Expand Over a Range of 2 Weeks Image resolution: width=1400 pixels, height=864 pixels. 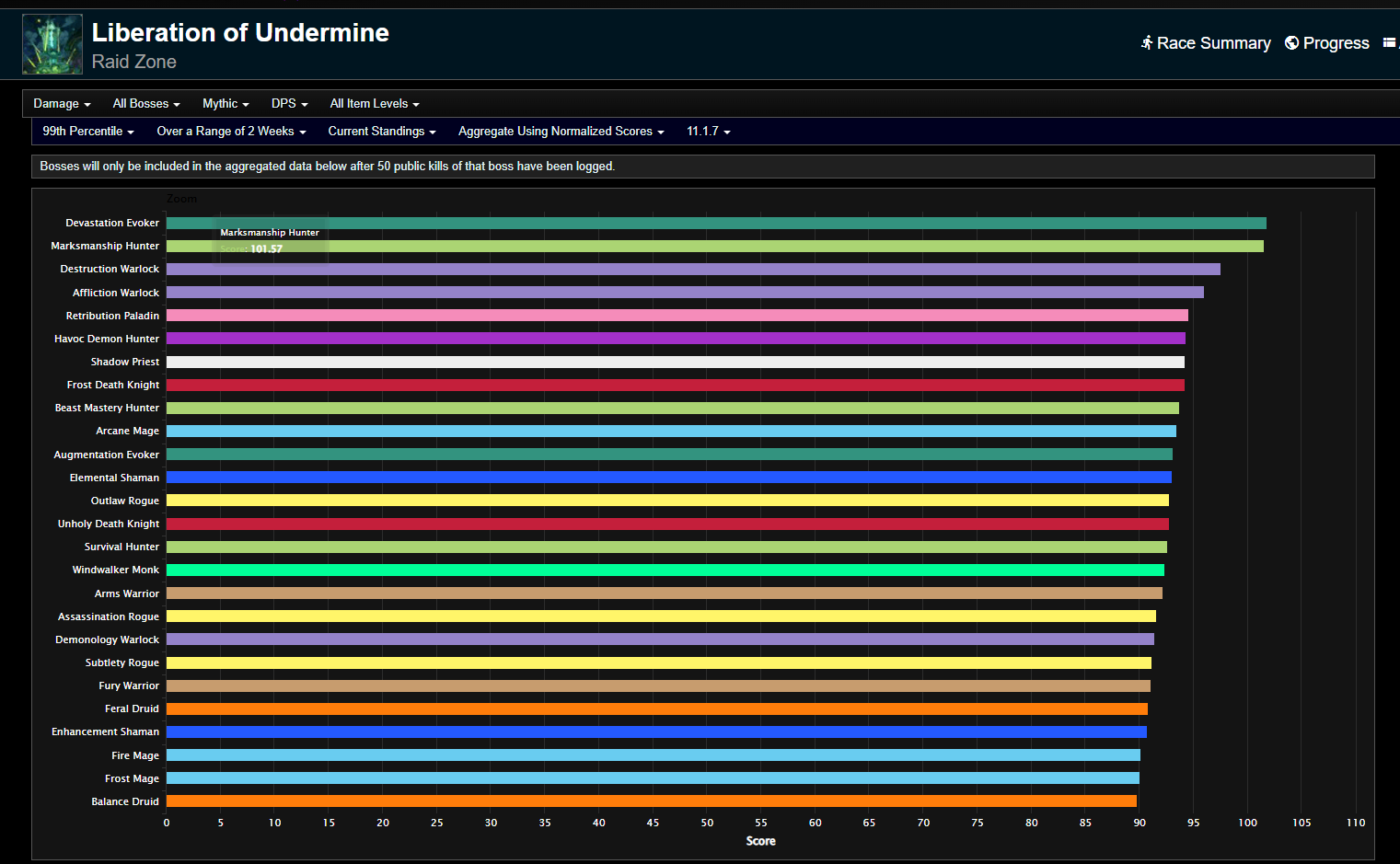(x=231, y=132)
